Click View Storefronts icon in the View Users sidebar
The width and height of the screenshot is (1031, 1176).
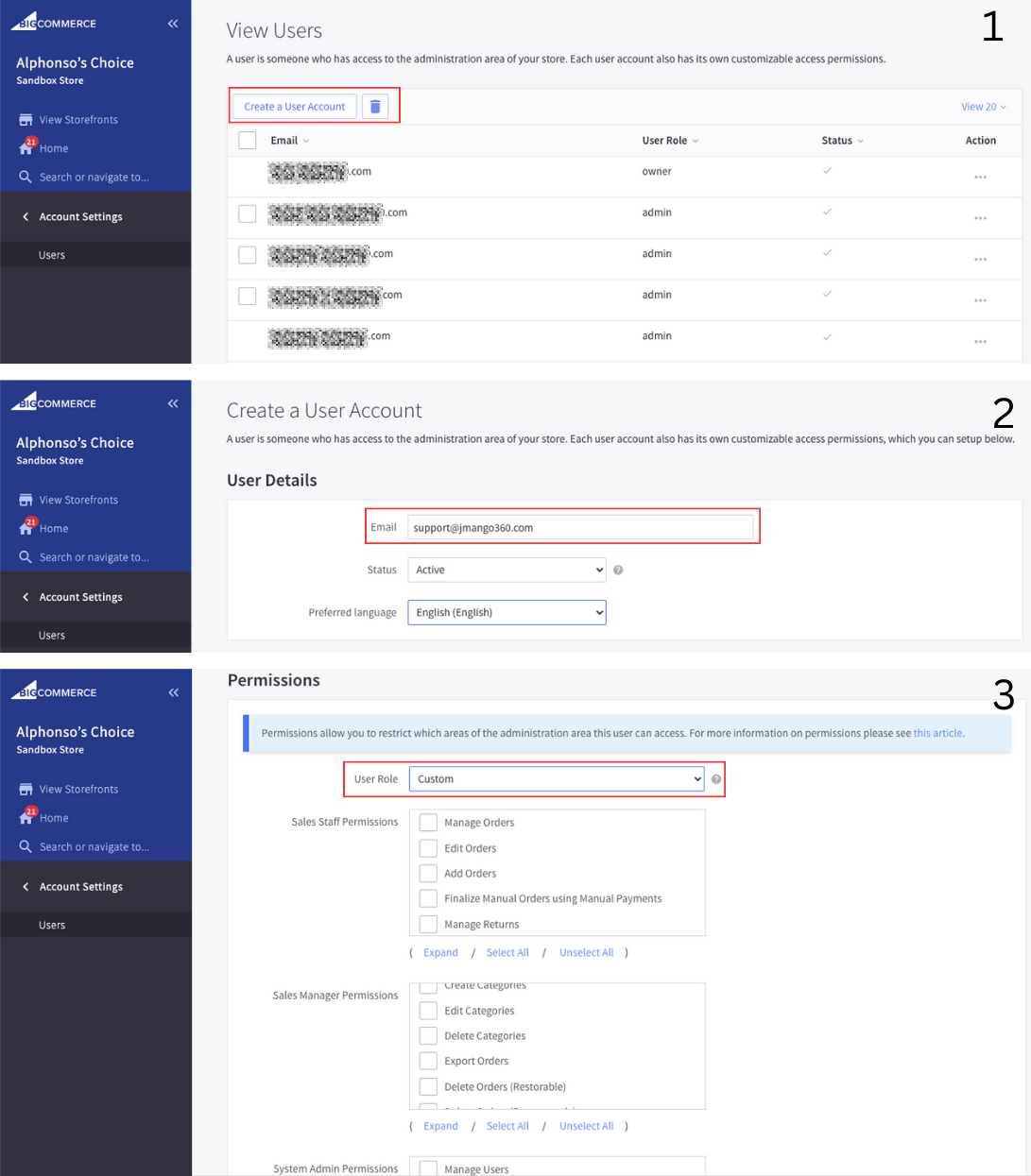26,120
